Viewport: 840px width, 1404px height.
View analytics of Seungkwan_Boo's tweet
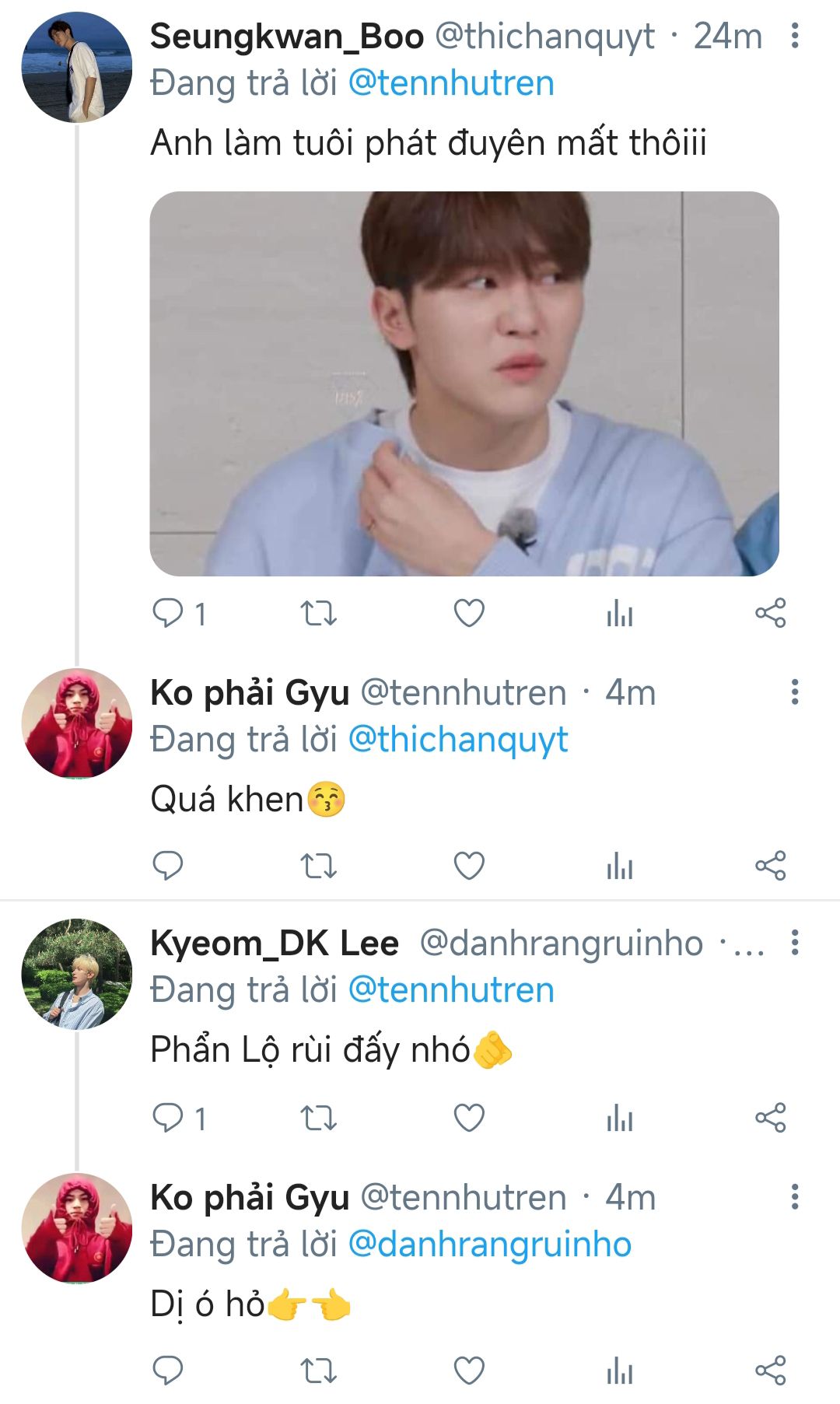[620, 614]
